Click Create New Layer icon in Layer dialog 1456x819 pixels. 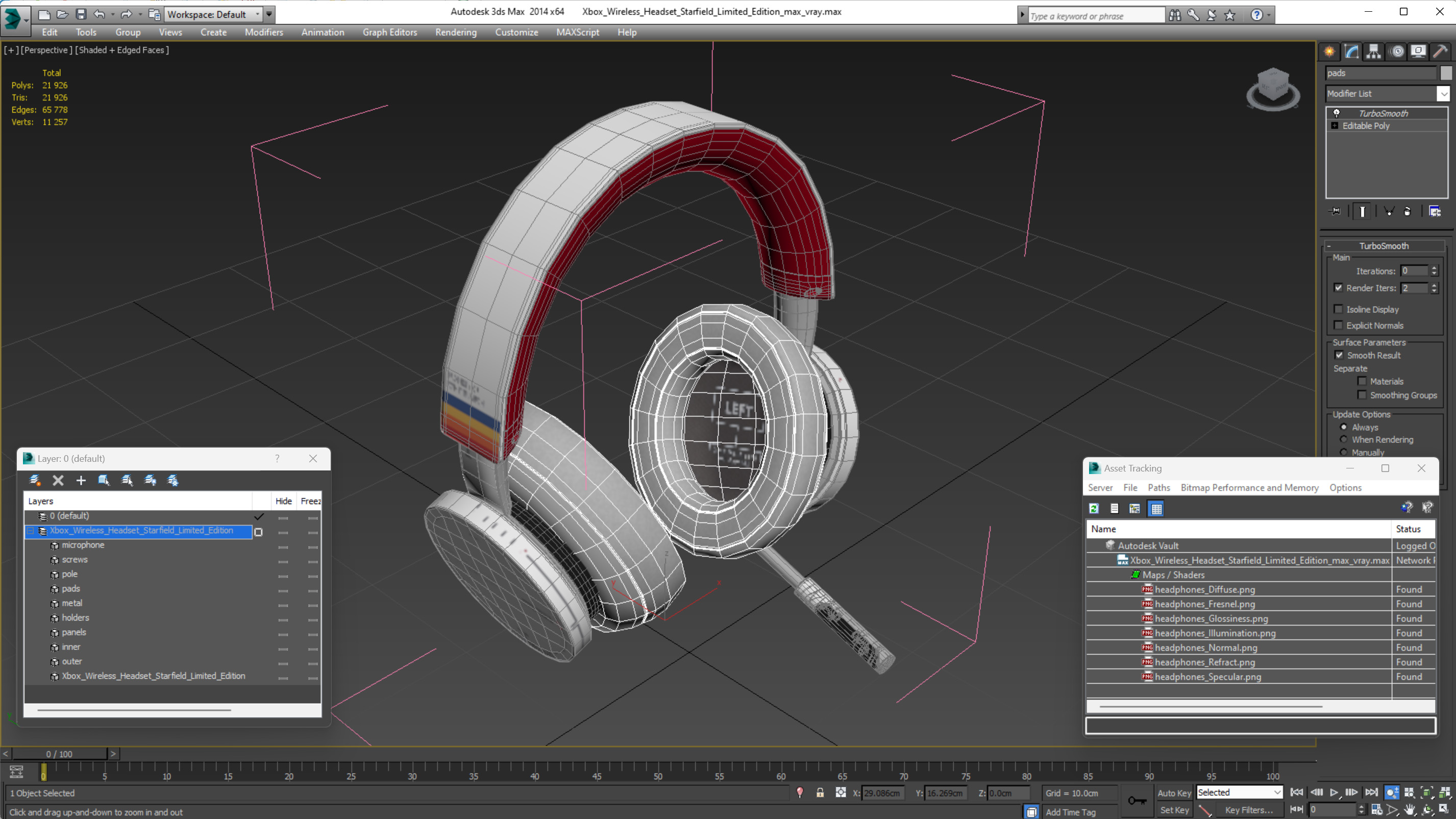click(35, 481)
